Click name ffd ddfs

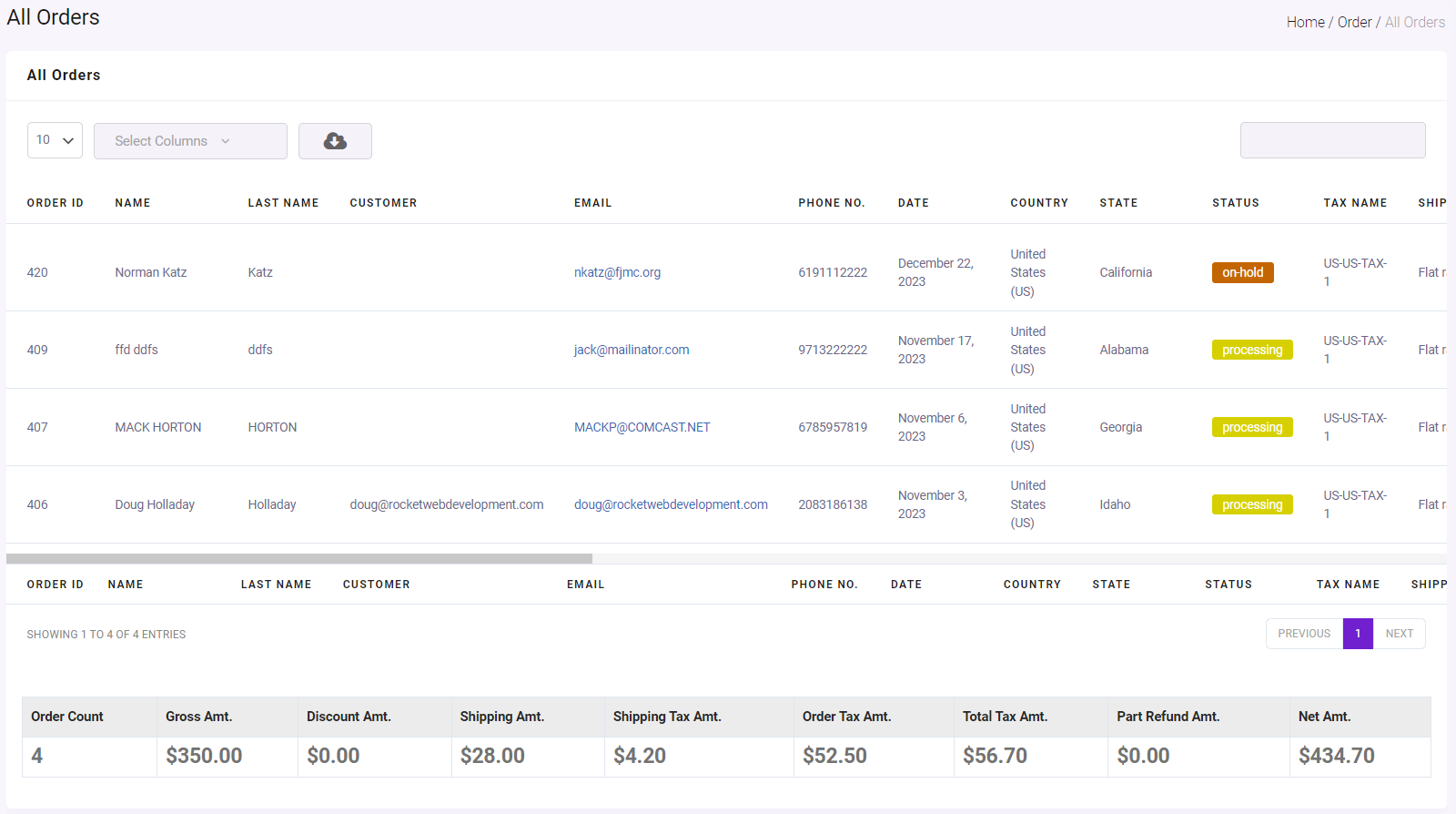[136, 350]
